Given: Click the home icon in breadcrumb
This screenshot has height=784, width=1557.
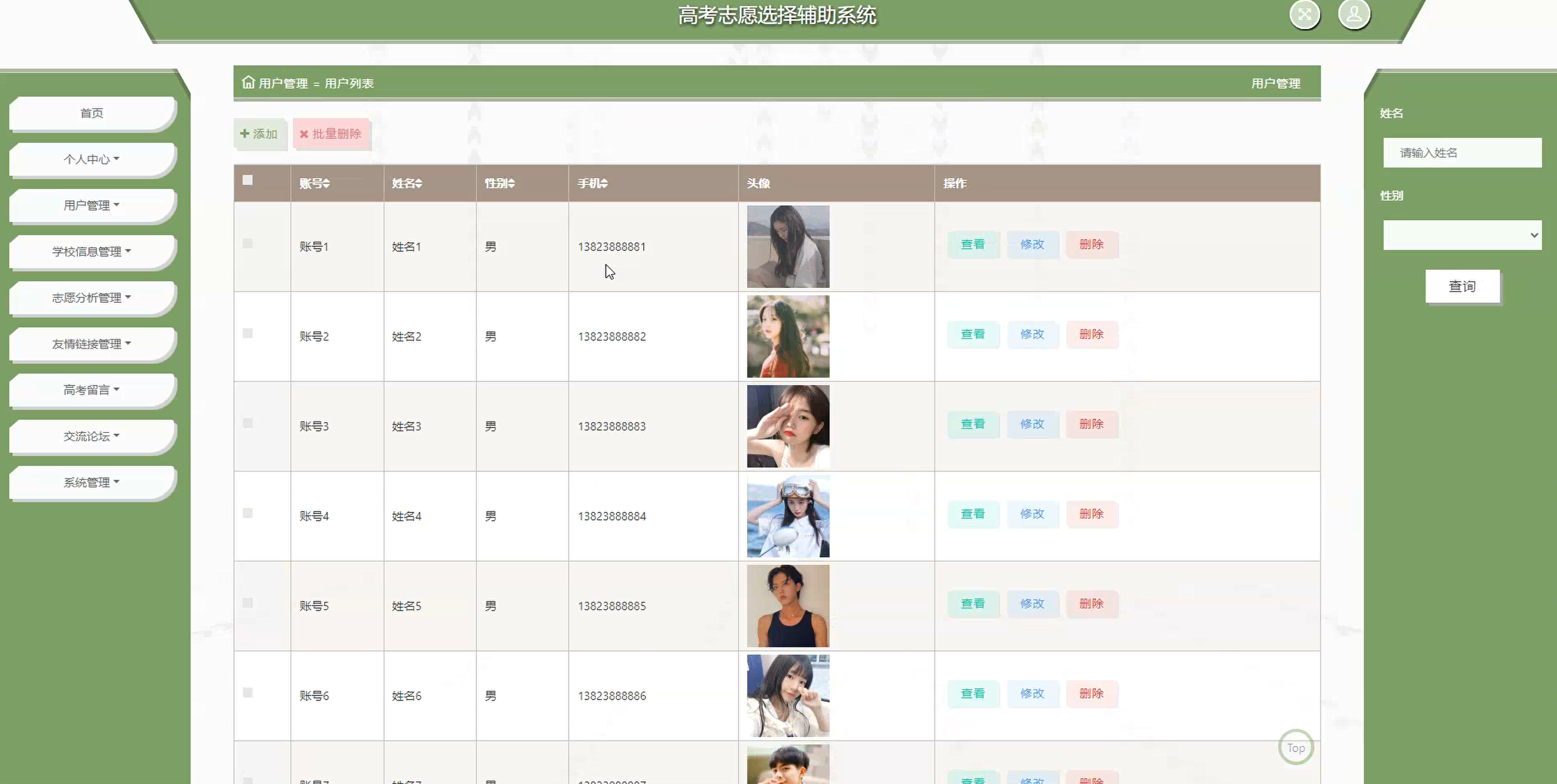Looking at the screenshot, I should click(x=248, y=82).
